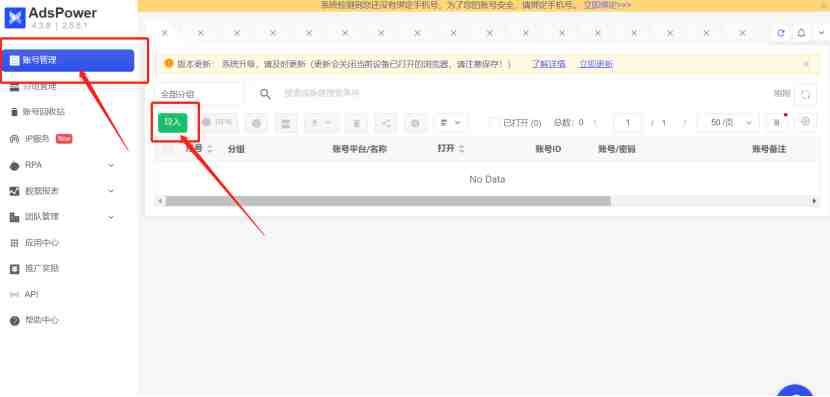Click the magnifier search icon

point(265,94)
